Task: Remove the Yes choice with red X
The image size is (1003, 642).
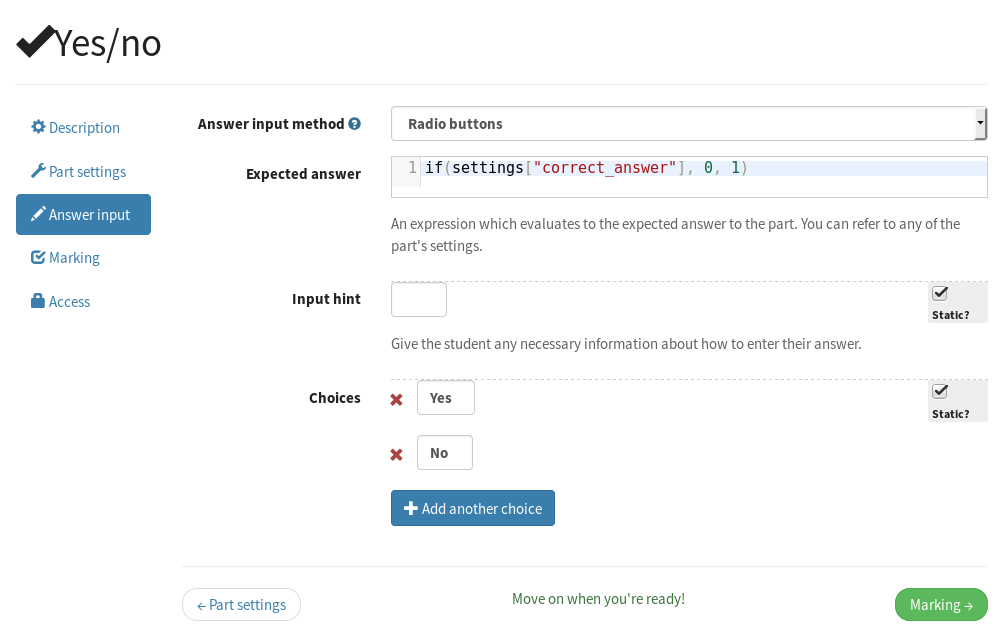Action: click(x=396, y=399)
